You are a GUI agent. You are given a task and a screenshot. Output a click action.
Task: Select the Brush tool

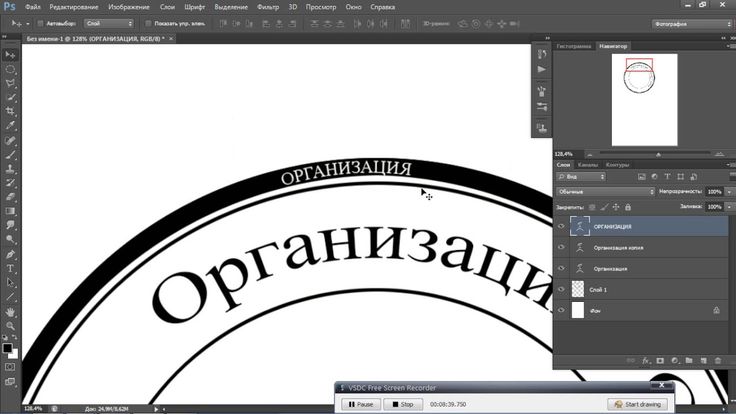pyautogui.click(x=10, y=154)
